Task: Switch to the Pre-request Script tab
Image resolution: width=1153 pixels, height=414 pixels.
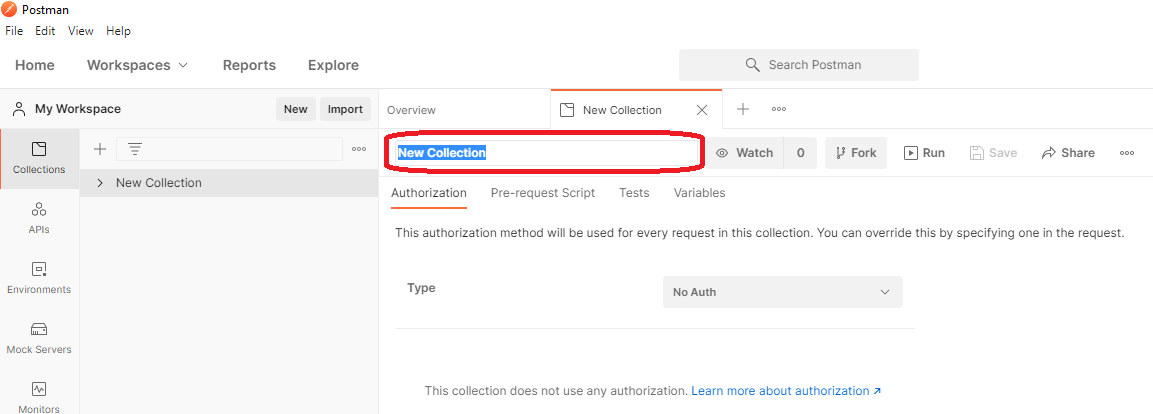Action: (543, 193)
